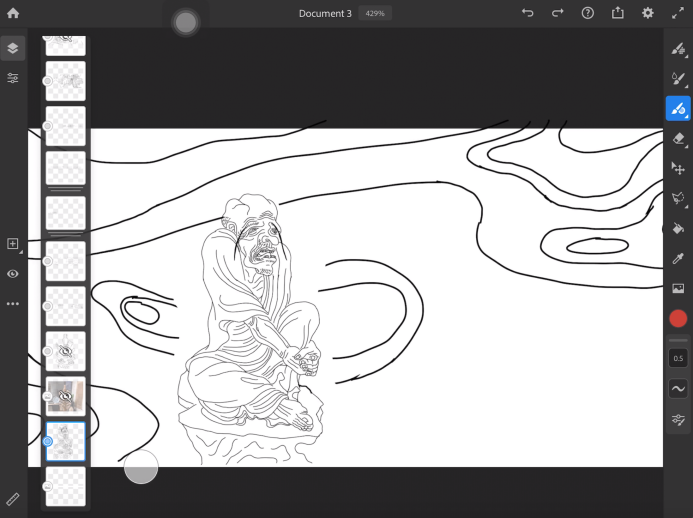Viewport: 693px width, 518px height.
Task: Redo the undone action
Action: [558, 13]
